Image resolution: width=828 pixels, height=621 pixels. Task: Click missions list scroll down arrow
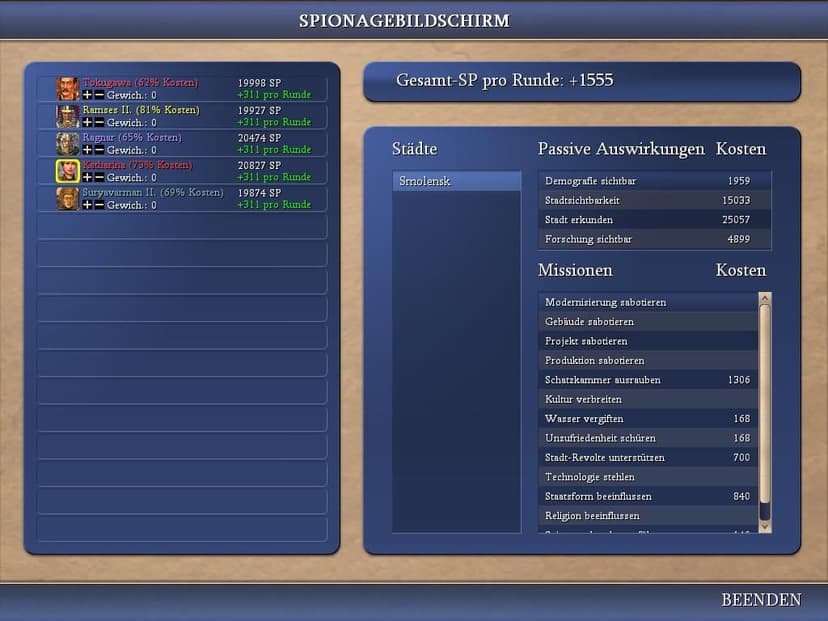[765, 526]
